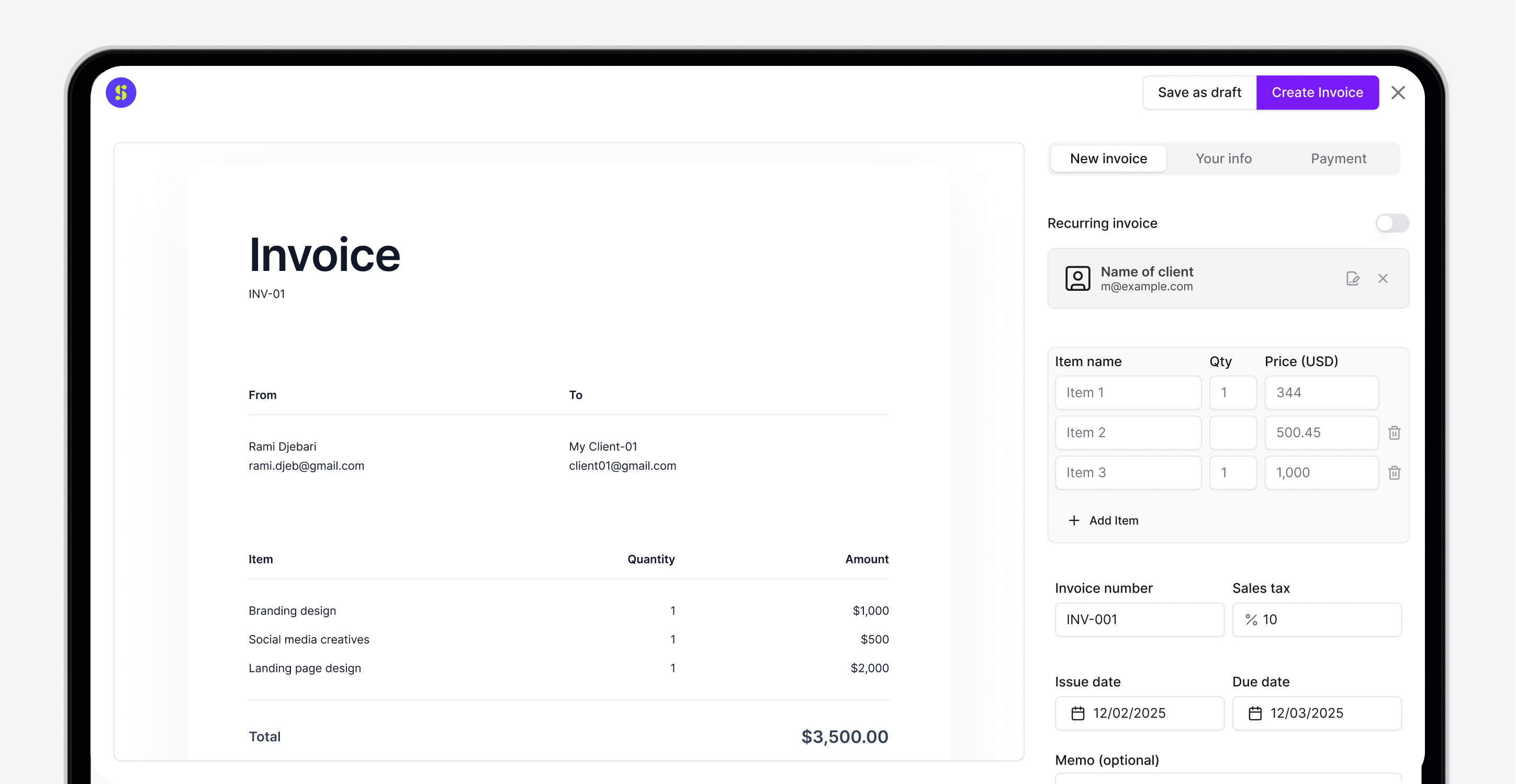Image resolution: width=1516 pixels, height=784 pixels.
Task: Focus the Item 2 name field
Action: pyautogui.click(x=1128, y=433)
